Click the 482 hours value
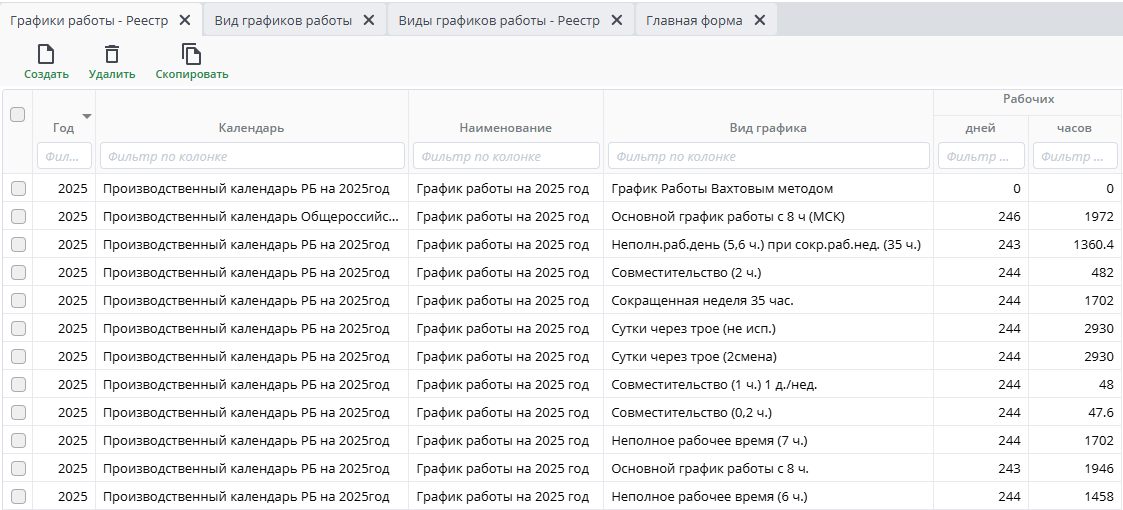The width and height of the screenshot is (1123, 510). pyautogui.click(x=1102, y=272)
